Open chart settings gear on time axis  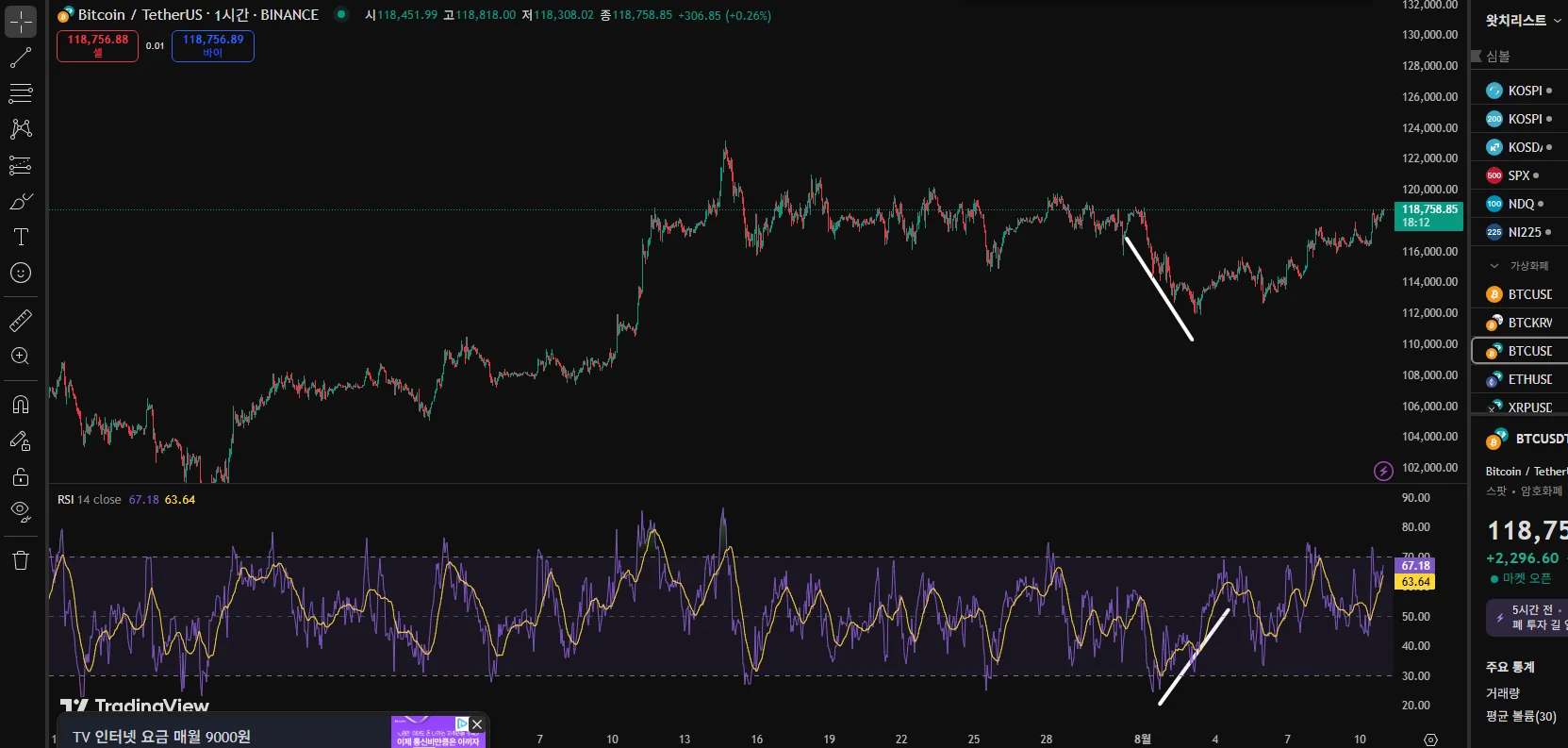pos(1430,740)
